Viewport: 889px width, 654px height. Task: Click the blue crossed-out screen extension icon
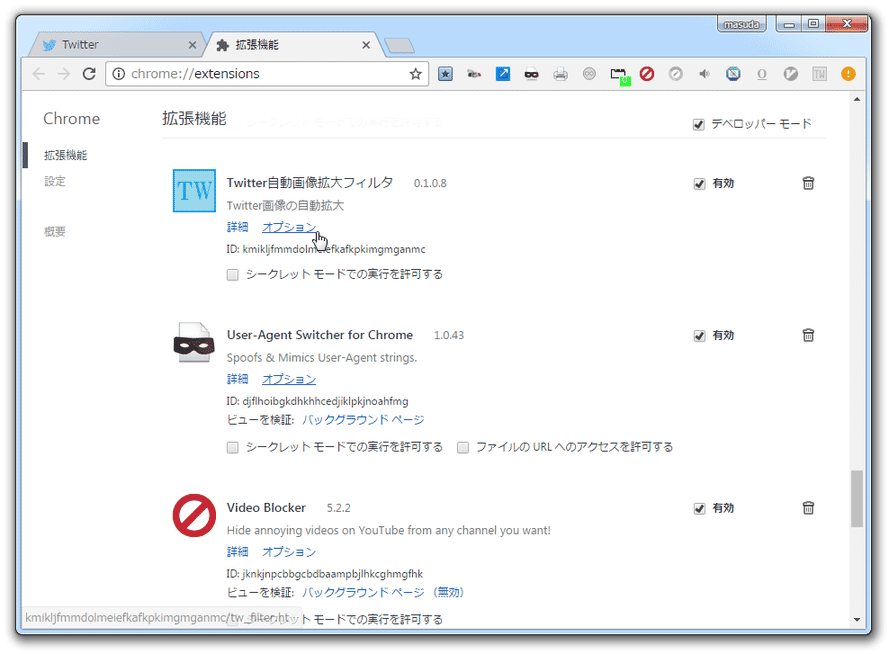pyautogui.click(x=733, y=74)
